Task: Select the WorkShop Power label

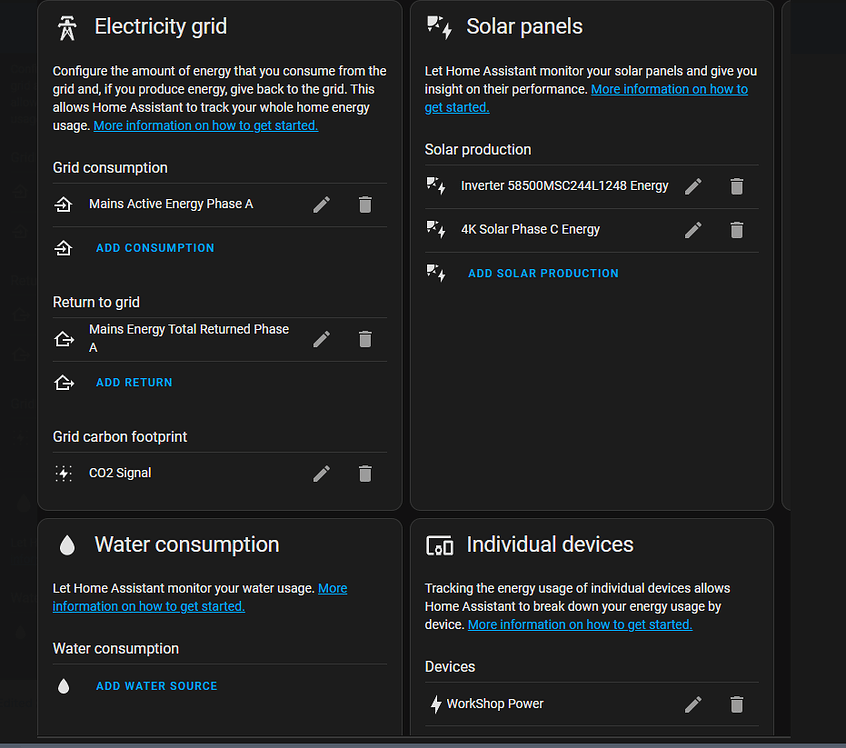Action: [495, 704]
